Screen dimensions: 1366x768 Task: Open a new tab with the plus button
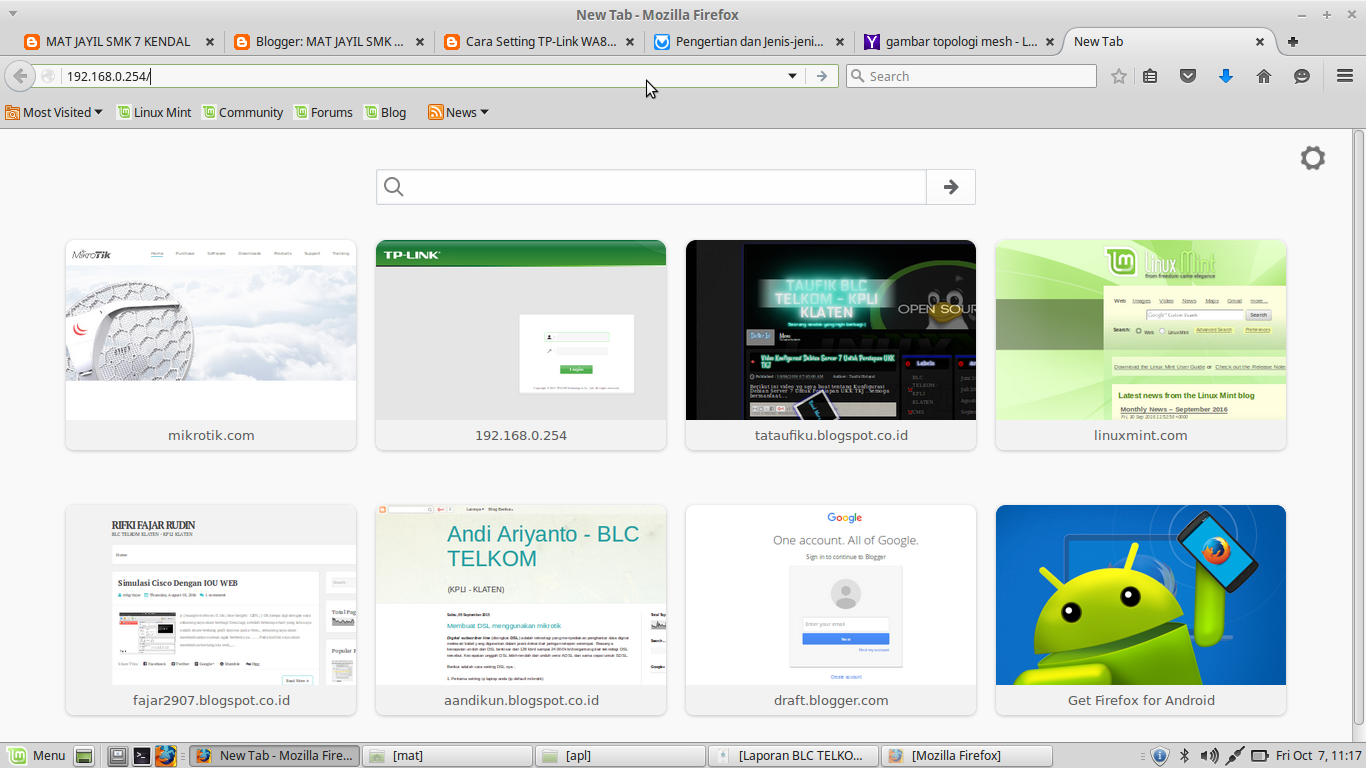coord(1293,42)
